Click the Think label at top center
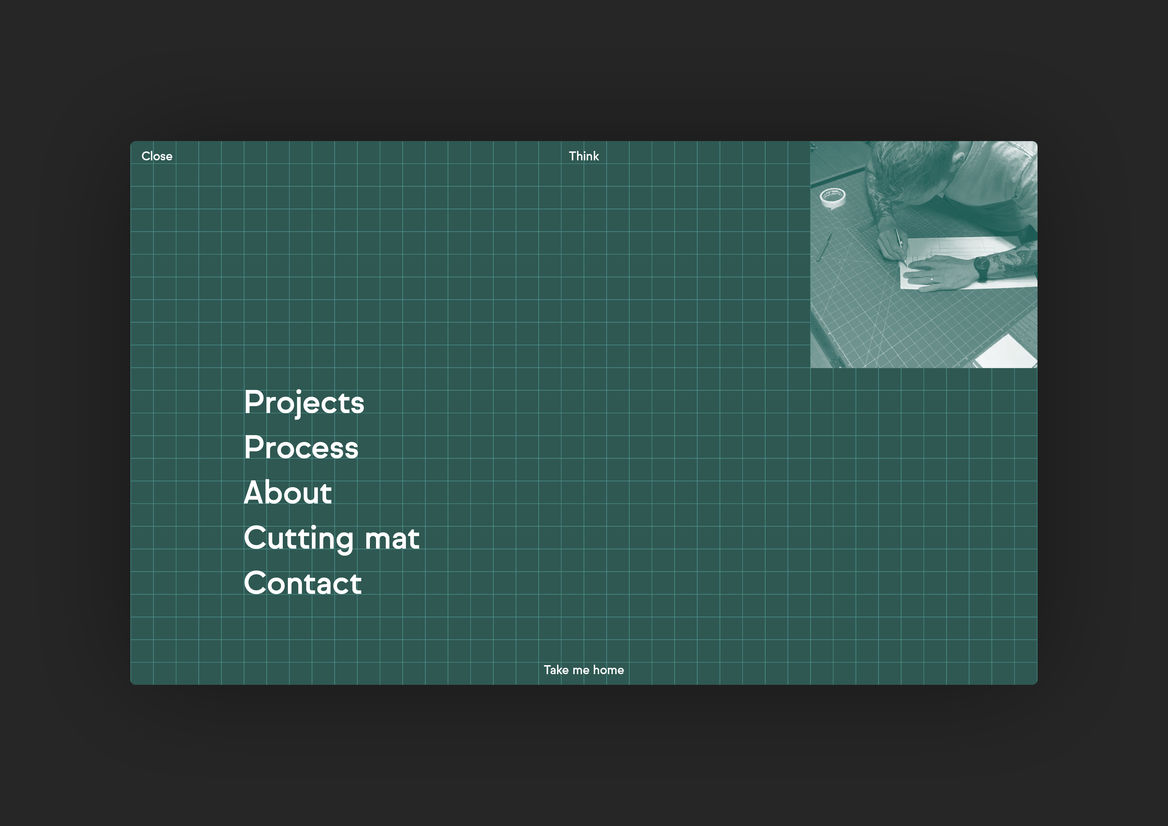1168x826 pixels. click(584, 156)
